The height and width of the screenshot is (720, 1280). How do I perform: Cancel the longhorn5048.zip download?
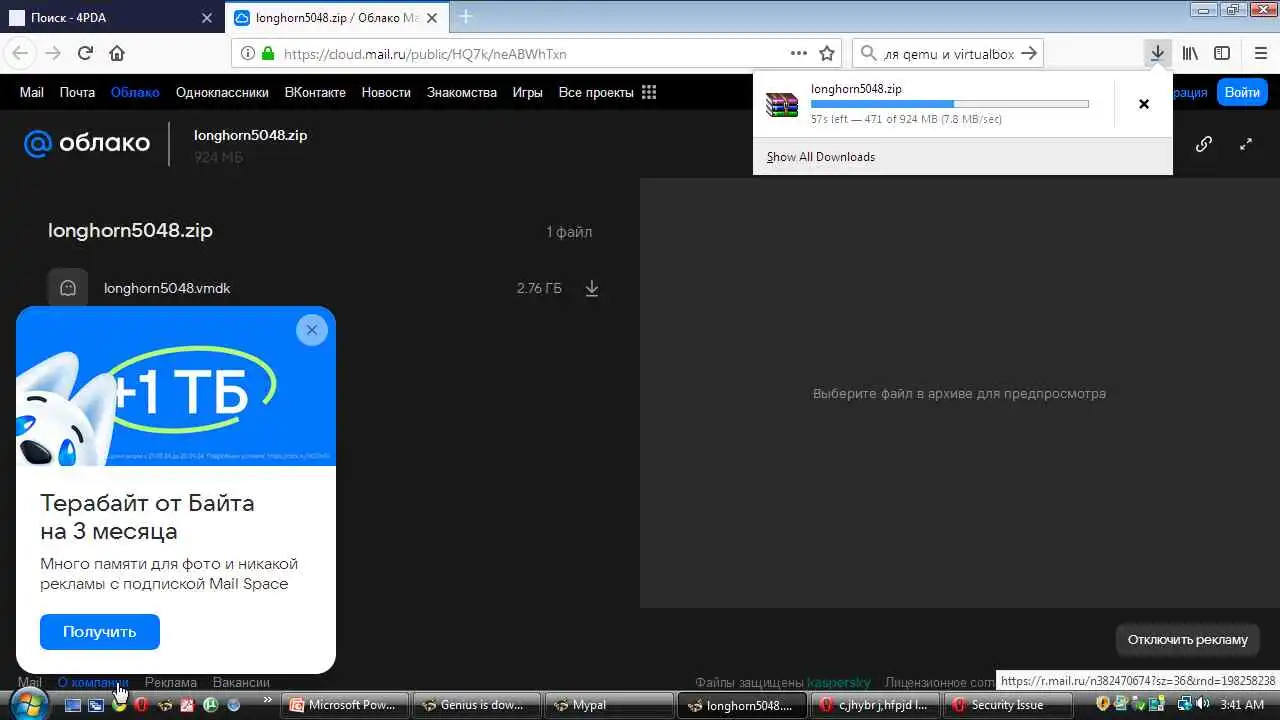click(1144, 104)
